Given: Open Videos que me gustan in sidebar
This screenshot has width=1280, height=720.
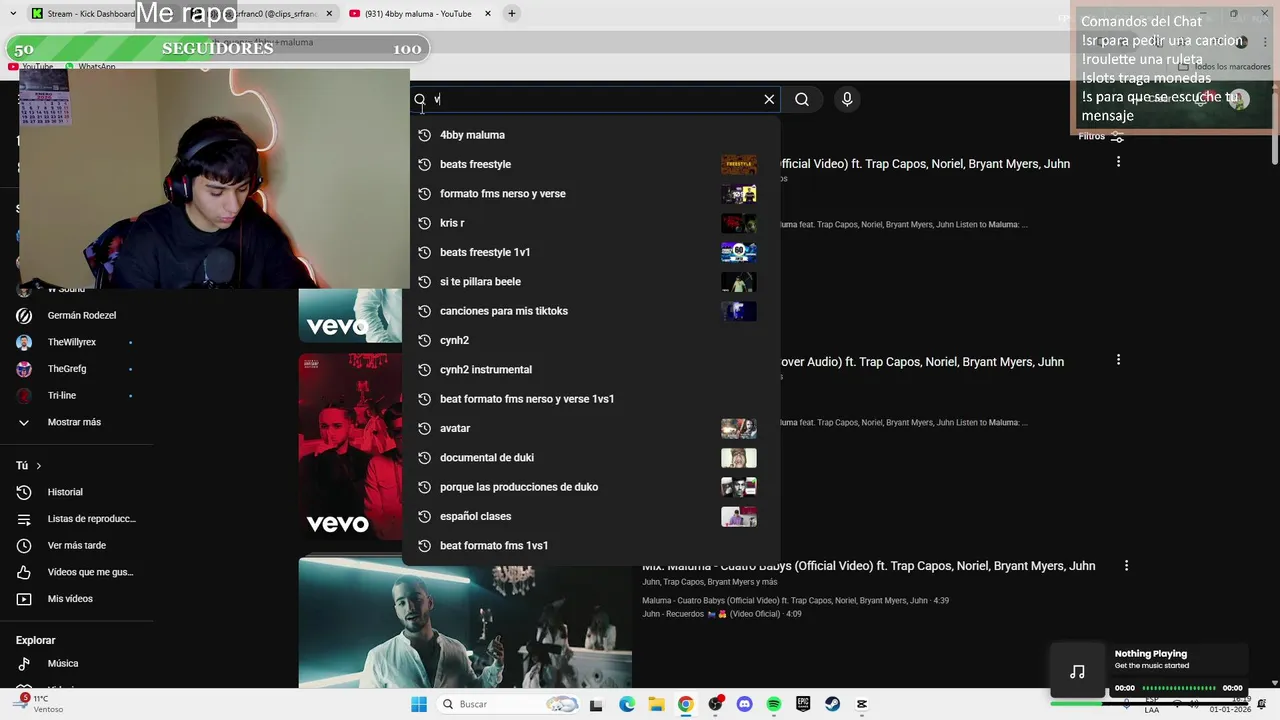Looking at the screenshot, I should click(x=76, y=572).
